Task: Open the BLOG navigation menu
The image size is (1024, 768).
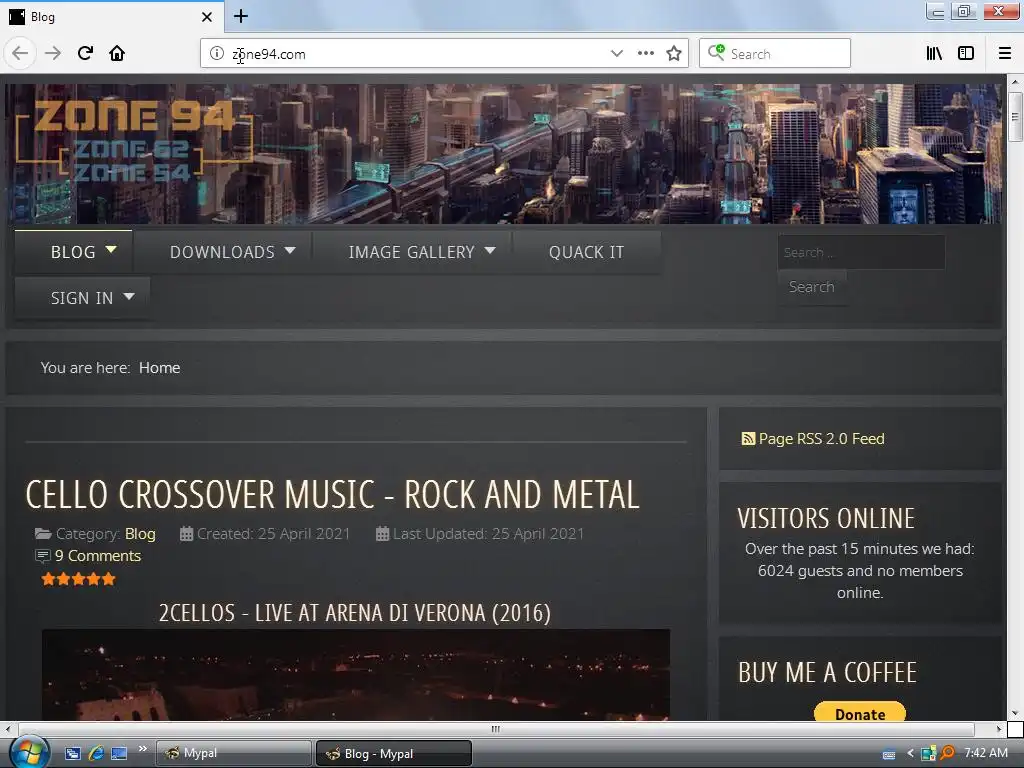Action: [x=73, y=252]
